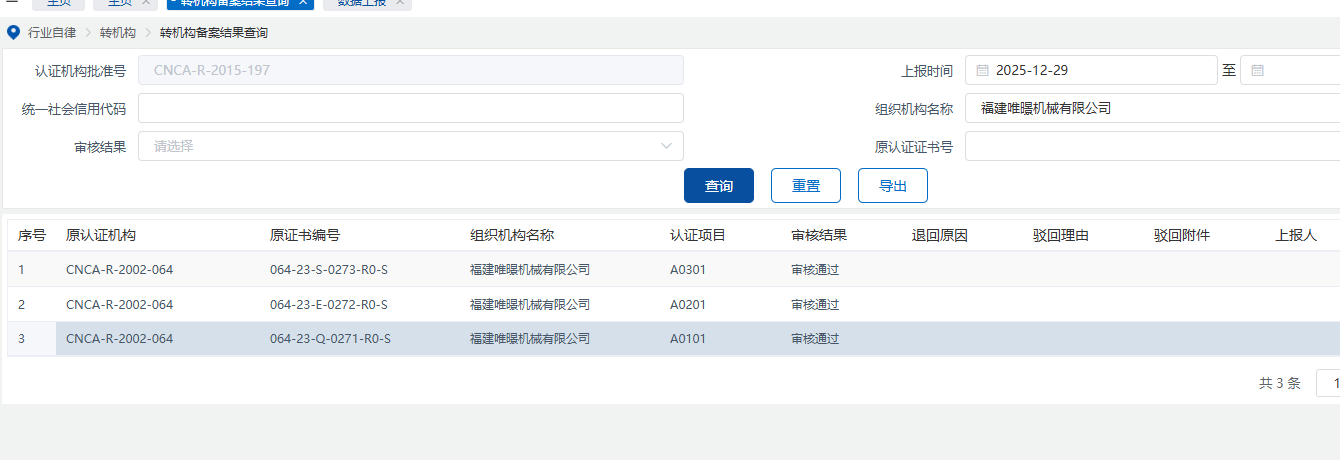Click the end date calendar icon
The height and width of the screenshot is (460, 1340).
1257,71
